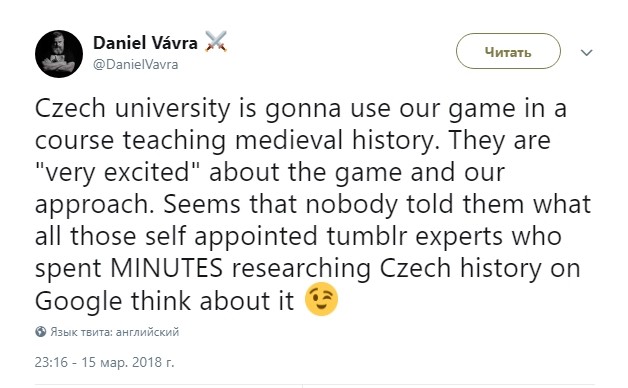Open Daniel Vávra's profile avatar photo
The image size is (628, 388).
(x=59, y=54)
